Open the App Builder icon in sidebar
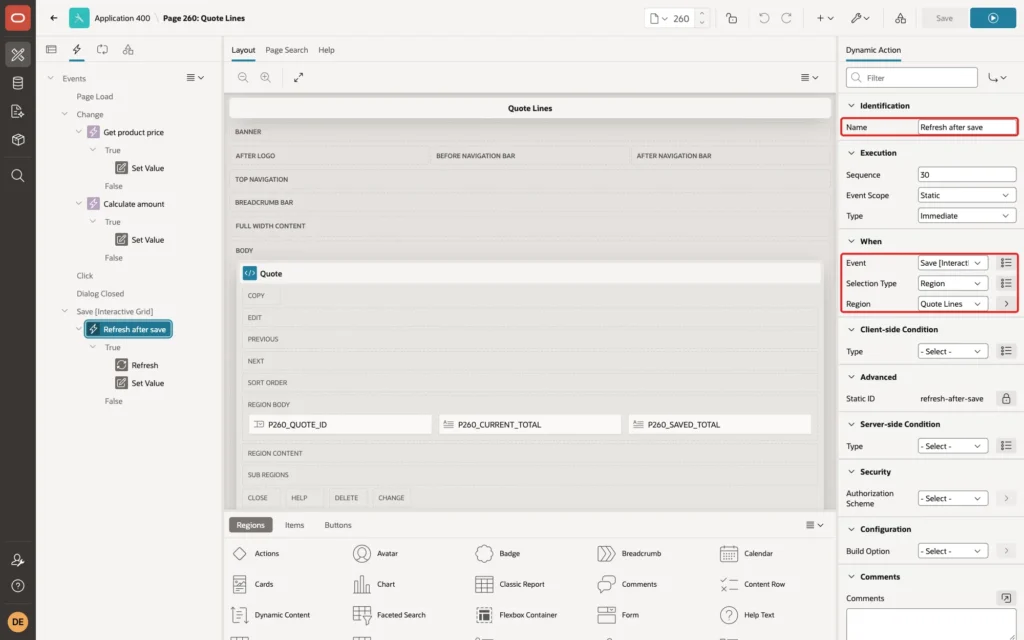1024x640 pixels. [18, 55]
